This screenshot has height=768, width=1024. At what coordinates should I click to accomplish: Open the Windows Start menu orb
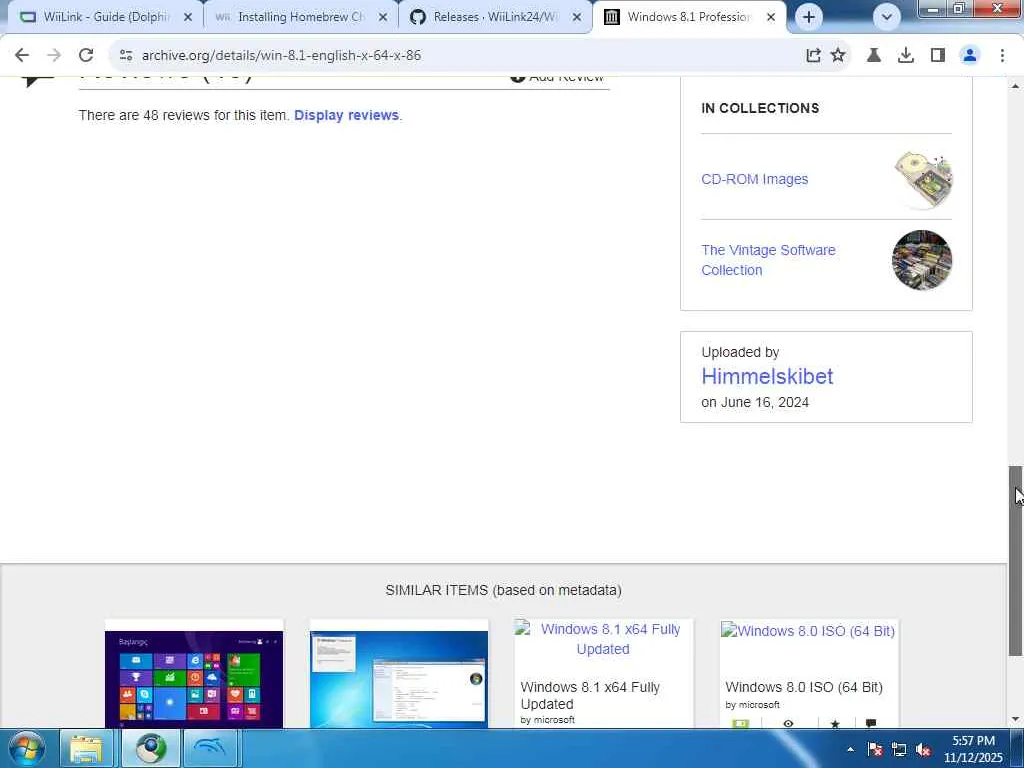tap(27, 748)
